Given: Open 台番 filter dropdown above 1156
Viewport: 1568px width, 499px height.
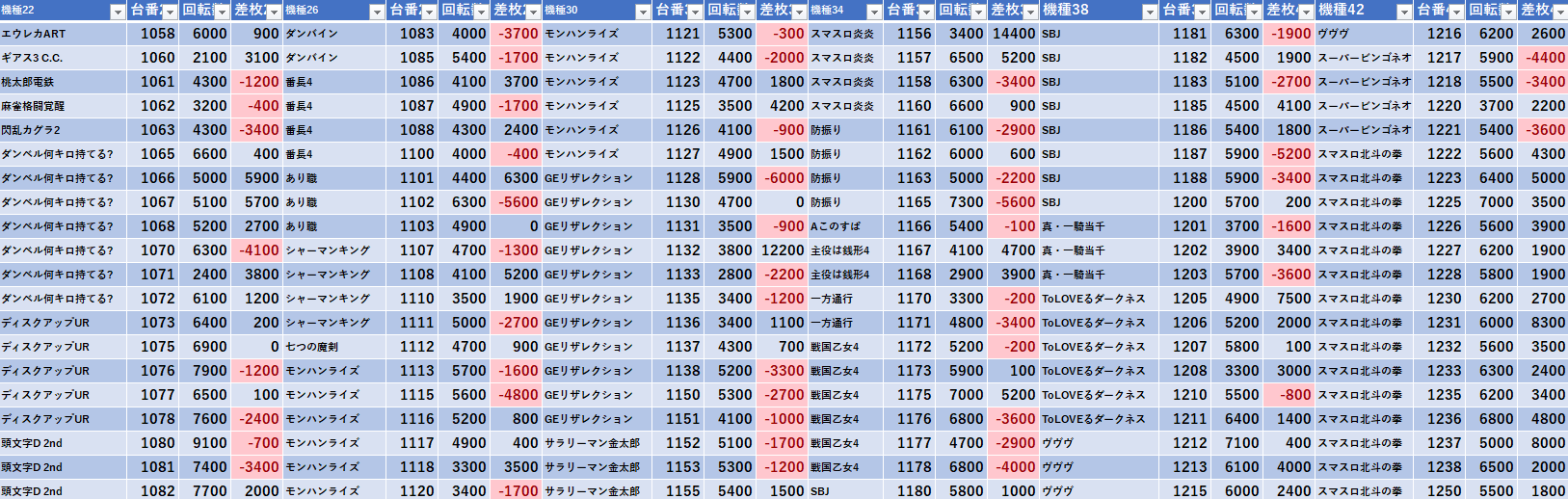Looking at the screenshot, I should pos(926,12).
